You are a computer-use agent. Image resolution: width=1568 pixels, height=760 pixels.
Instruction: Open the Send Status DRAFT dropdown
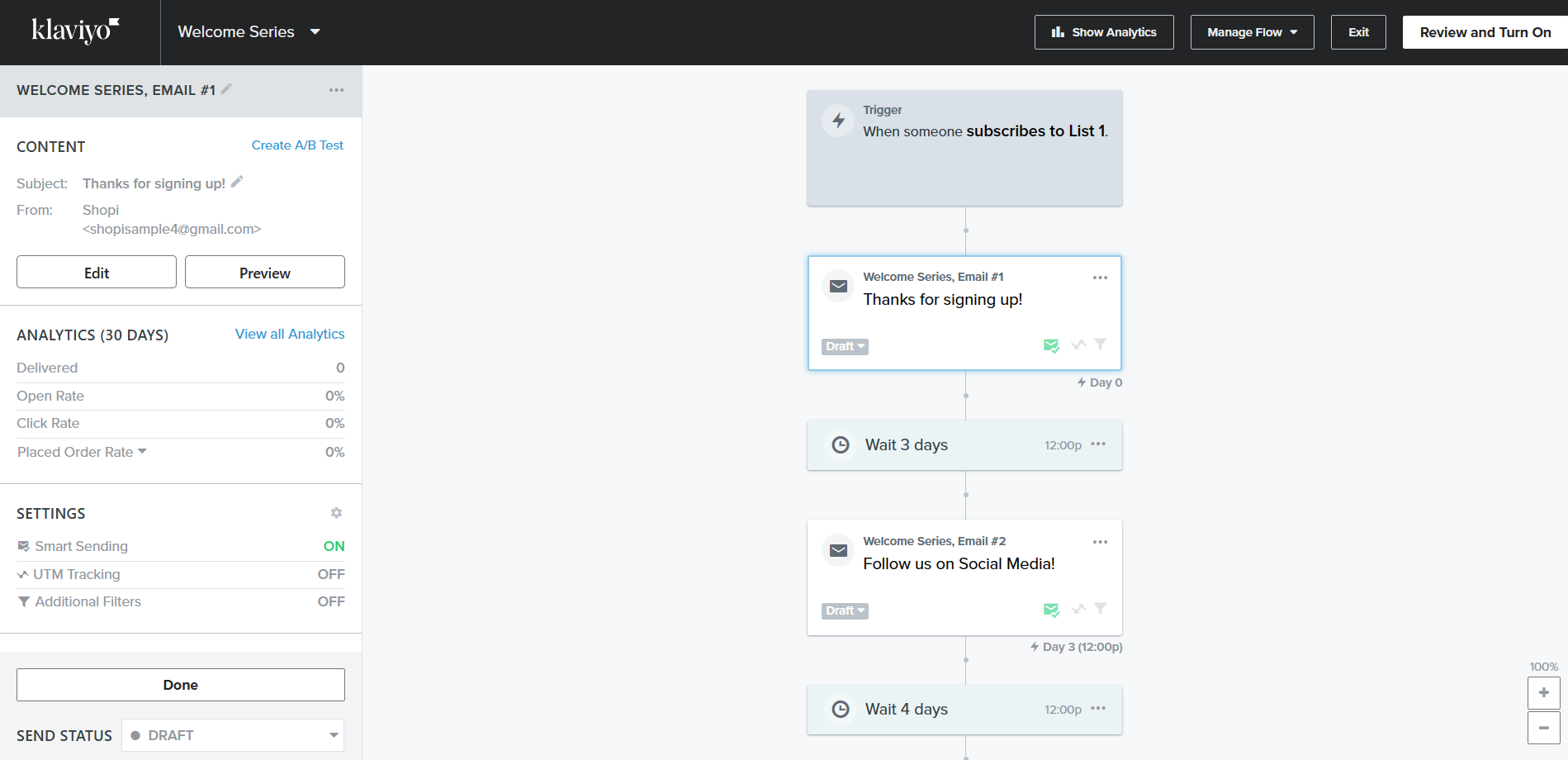pos(233,735)
